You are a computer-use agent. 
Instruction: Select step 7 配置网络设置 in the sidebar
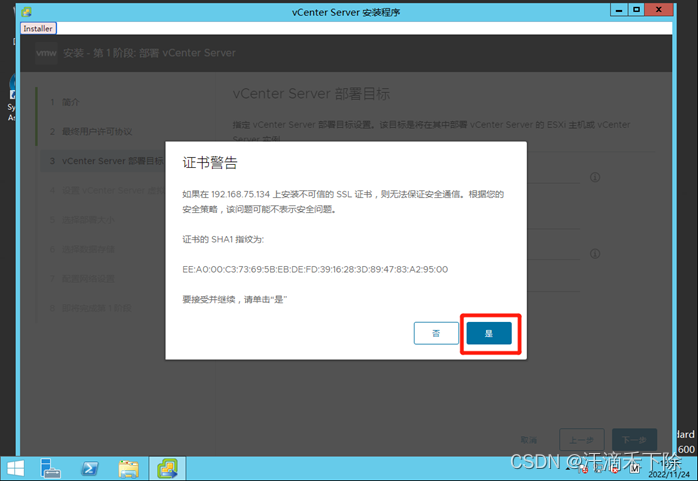pos(82,279)
